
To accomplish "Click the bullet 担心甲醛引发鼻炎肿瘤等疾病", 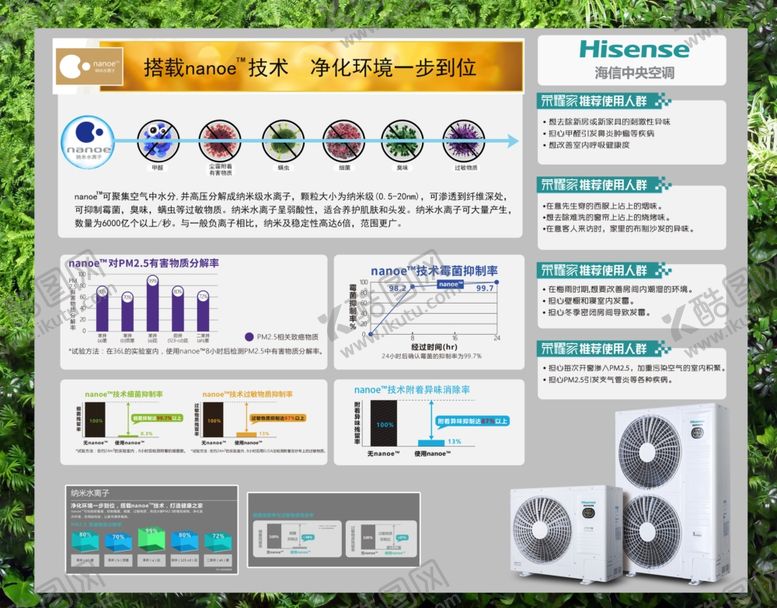I will click(x=598, y=133).
